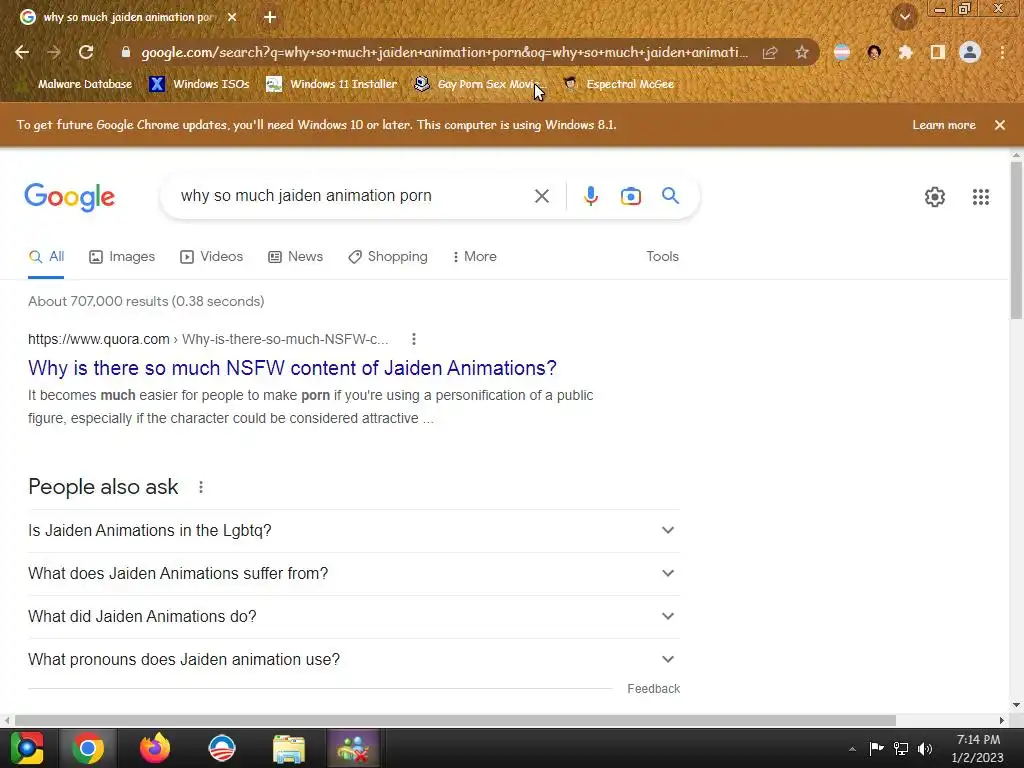Click the flag-colored extension icon

point(842,52)
